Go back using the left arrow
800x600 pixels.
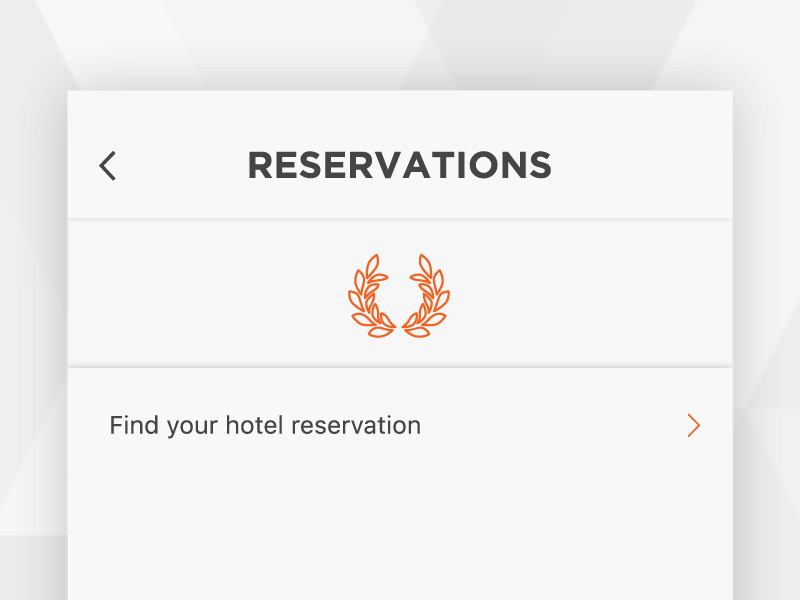point(108,165)
